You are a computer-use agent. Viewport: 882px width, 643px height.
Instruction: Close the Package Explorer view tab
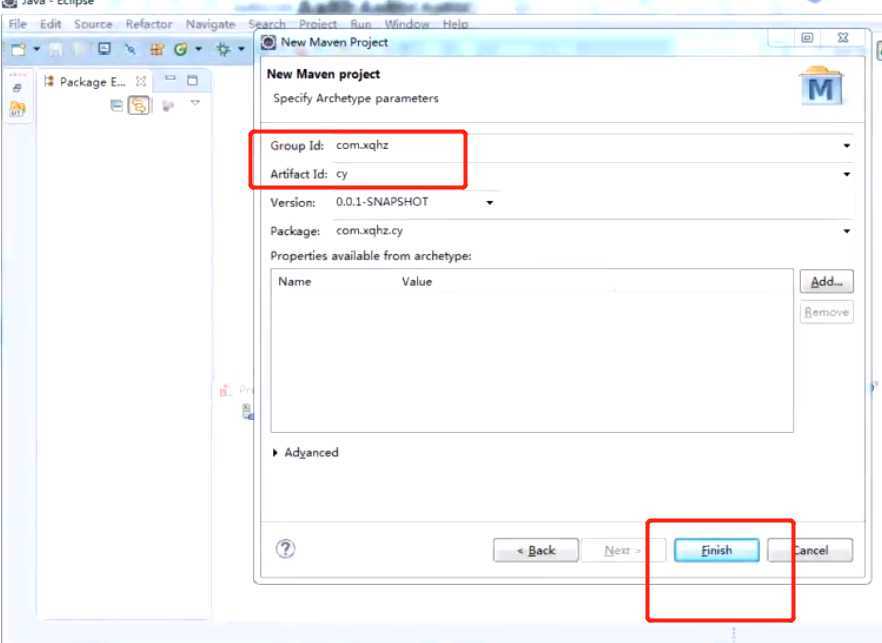[141, 82]
